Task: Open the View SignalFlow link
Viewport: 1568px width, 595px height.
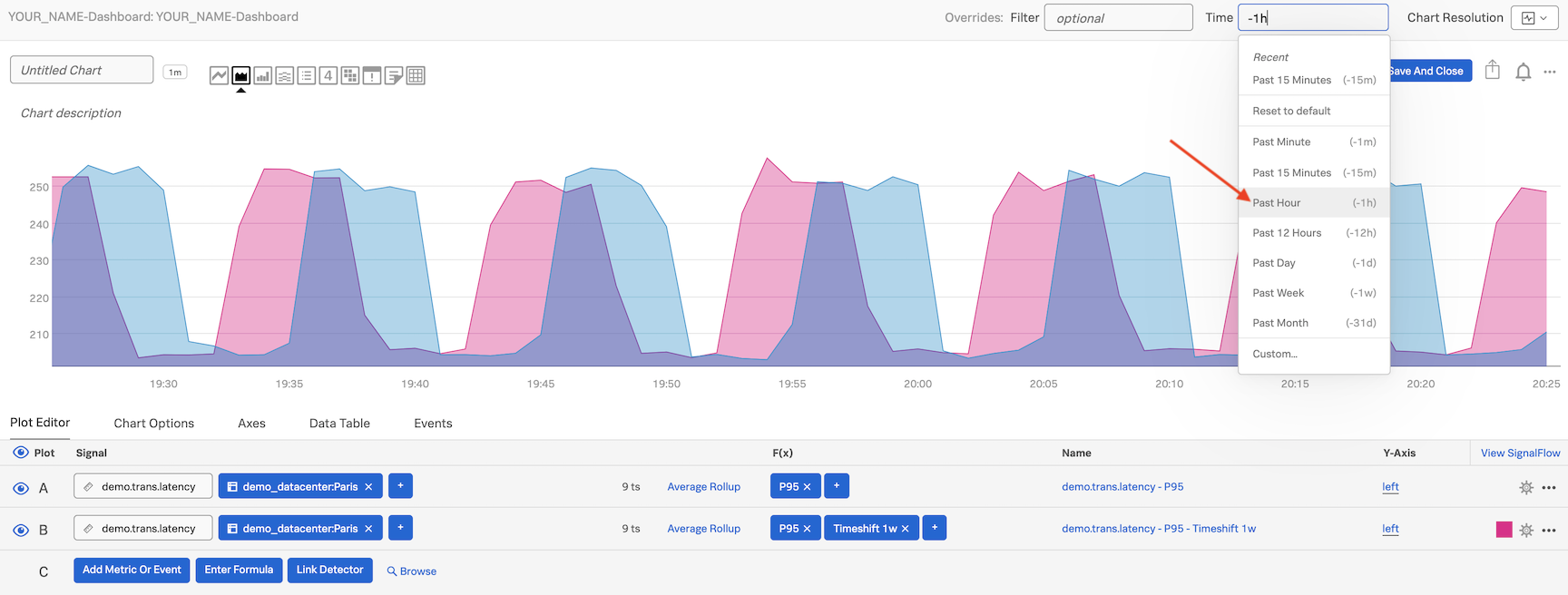Action: coord(1520,453)
